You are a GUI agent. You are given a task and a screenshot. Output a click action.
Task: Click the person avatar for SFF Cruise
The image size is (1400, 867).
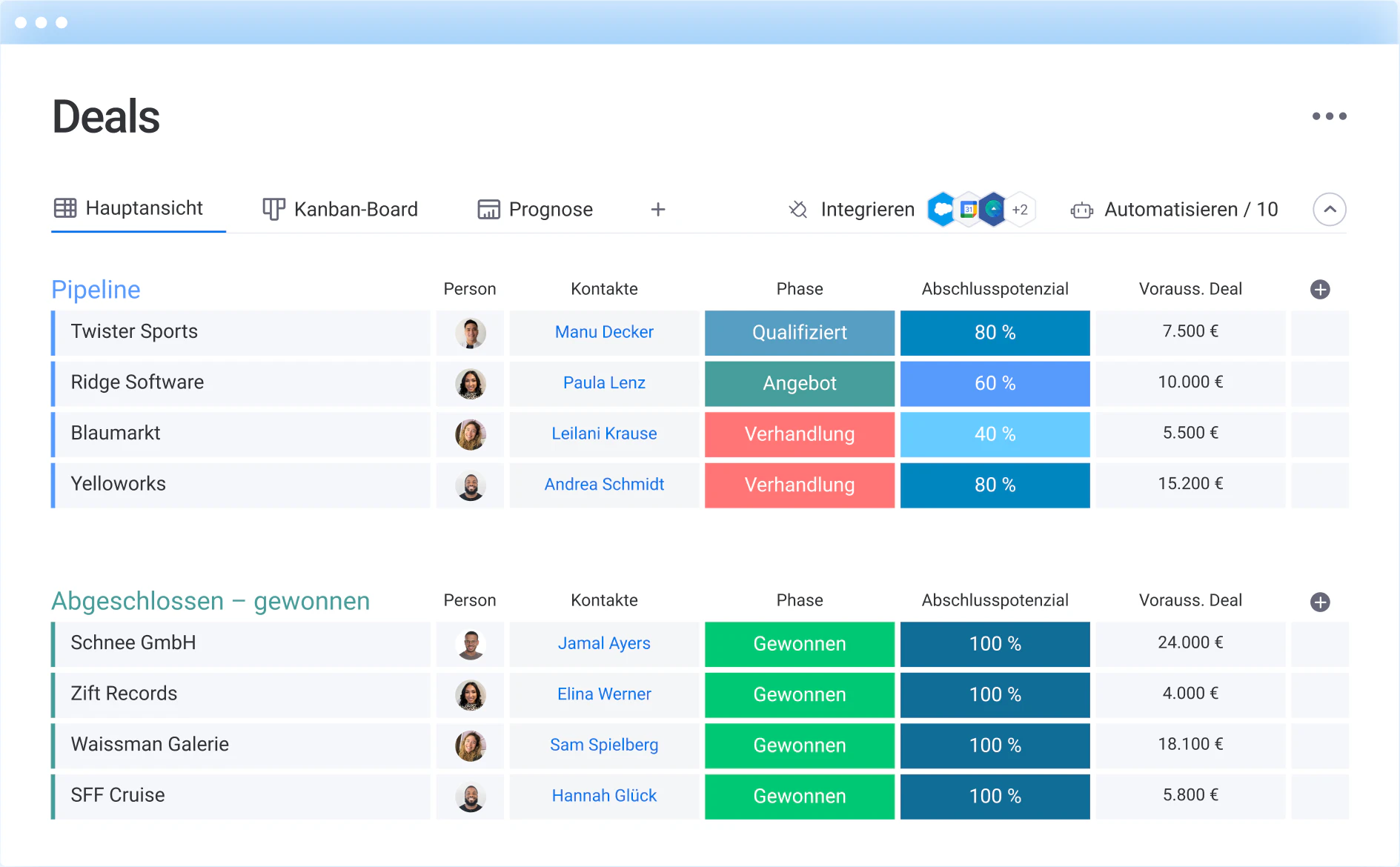471,797
